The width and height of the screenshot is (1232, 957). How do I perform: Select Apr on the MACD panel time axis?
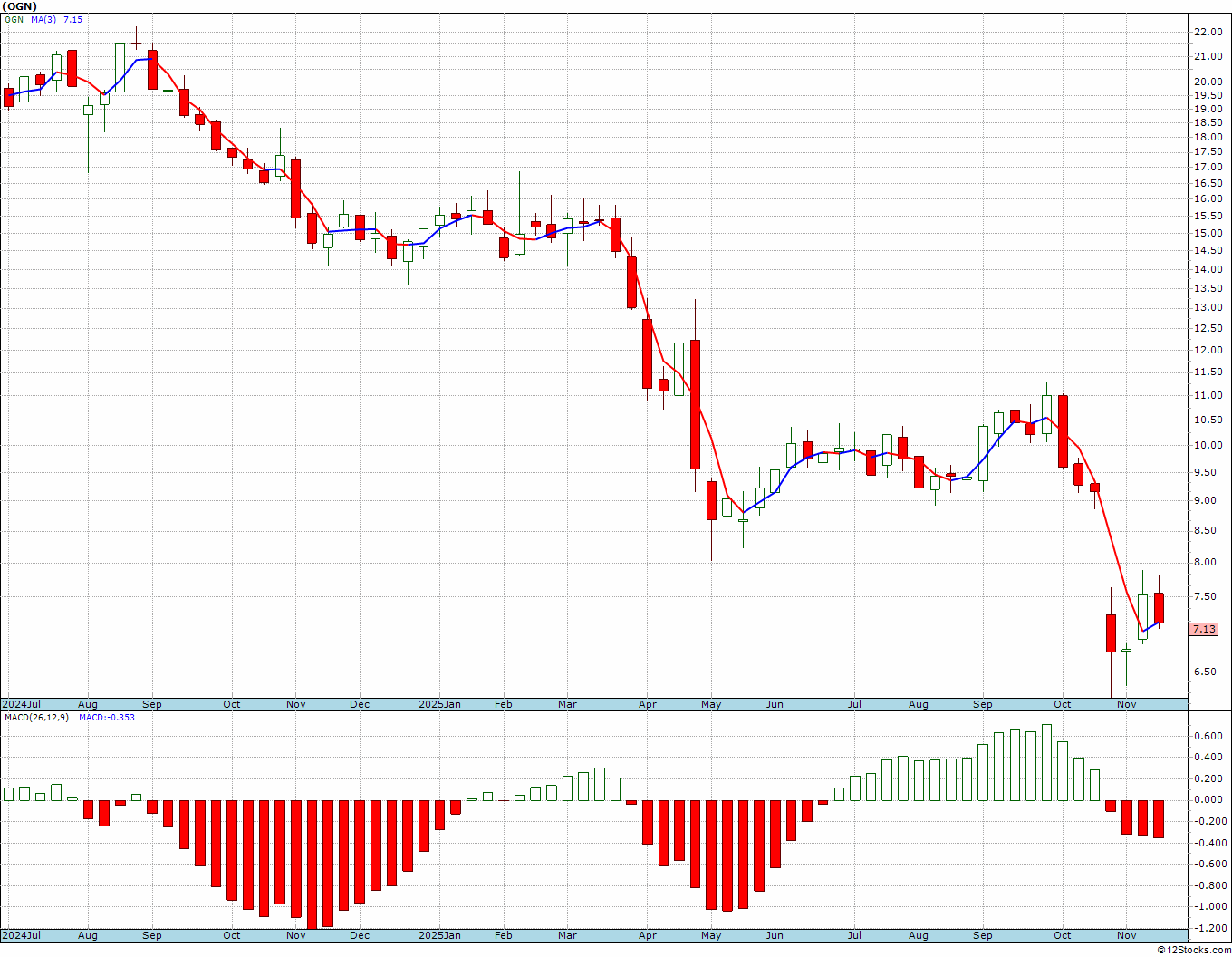point(648,935)
